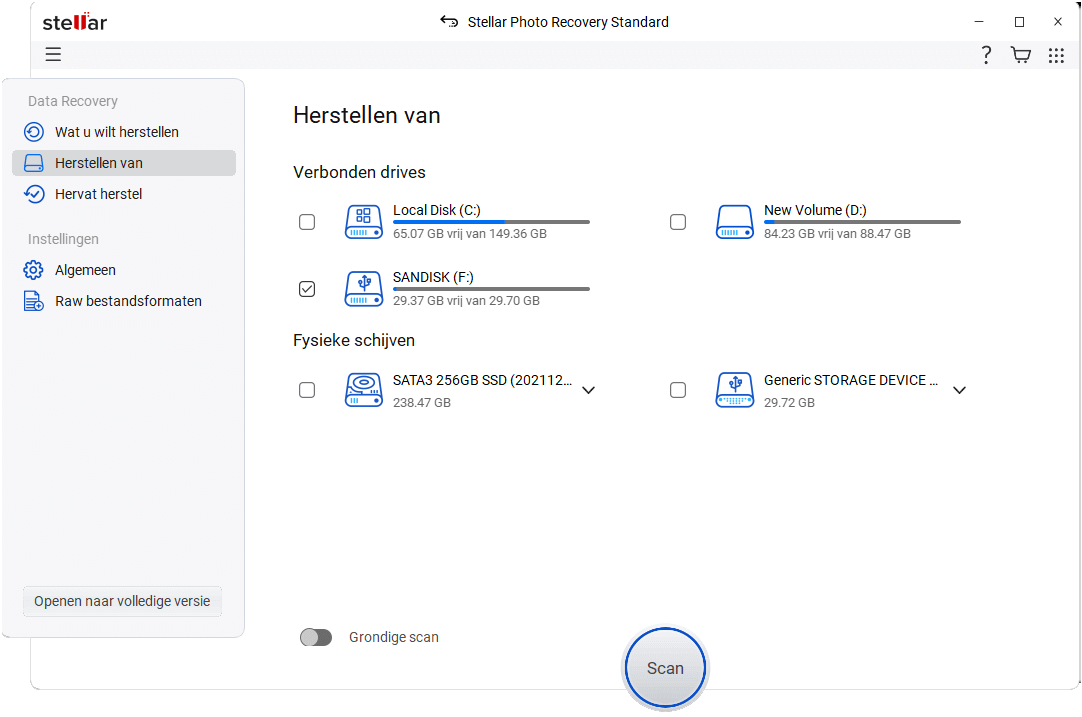Expand the SATA3 256GB SSD details

pos(589,390)
